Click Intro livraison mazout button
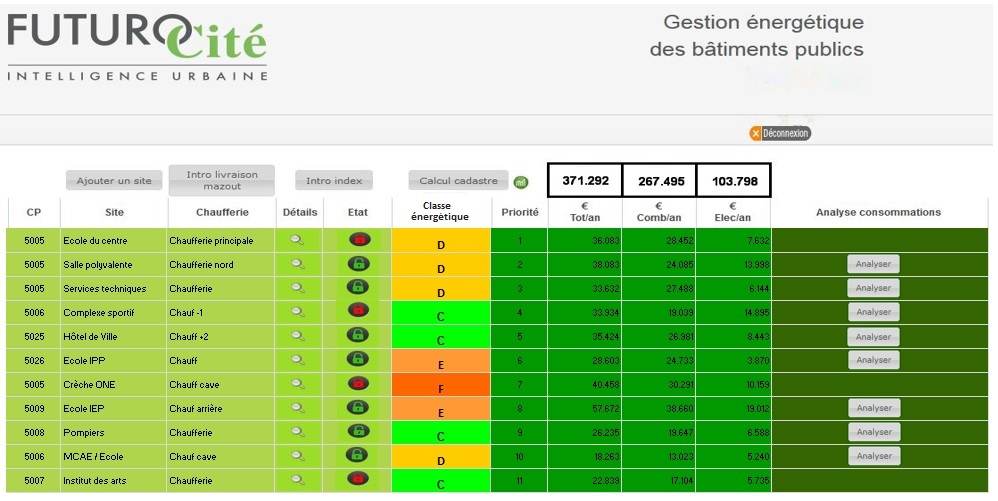The width and height of the screenshot is (998, 501). point(221,180)
